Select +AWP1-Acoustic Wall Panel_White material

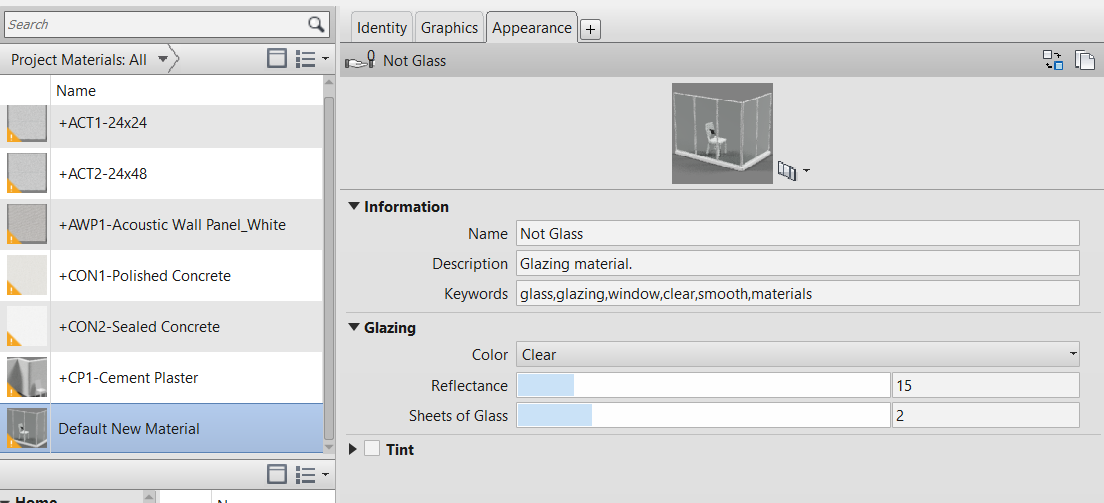click(x=172, y=225)
